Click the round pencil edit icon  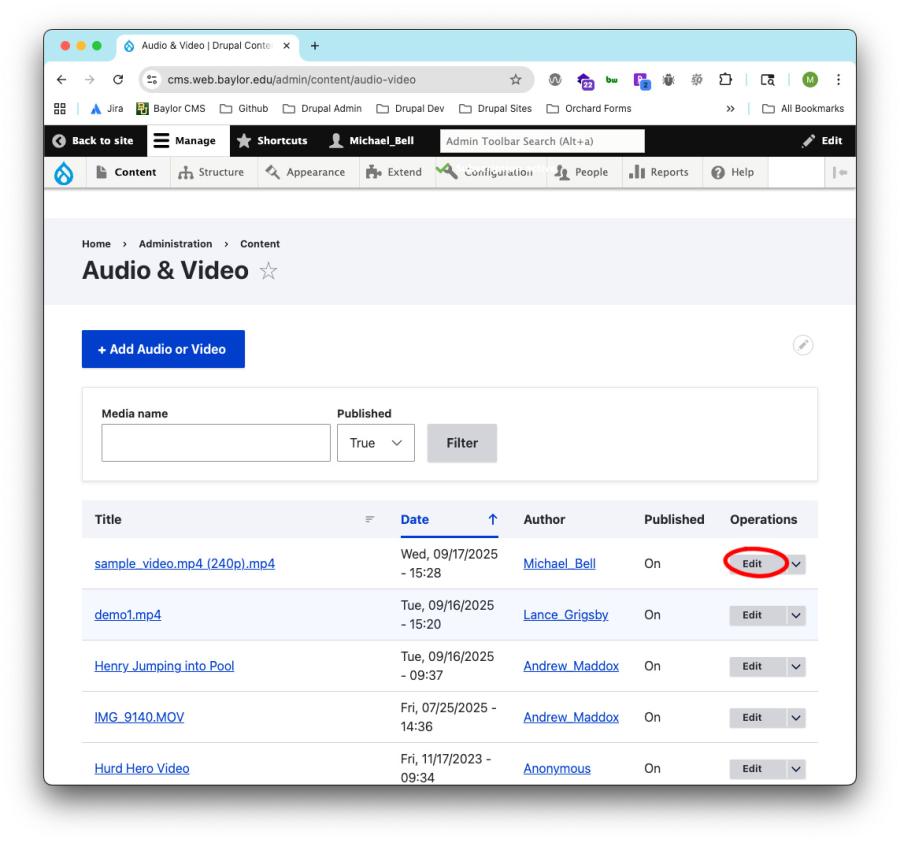802,345
